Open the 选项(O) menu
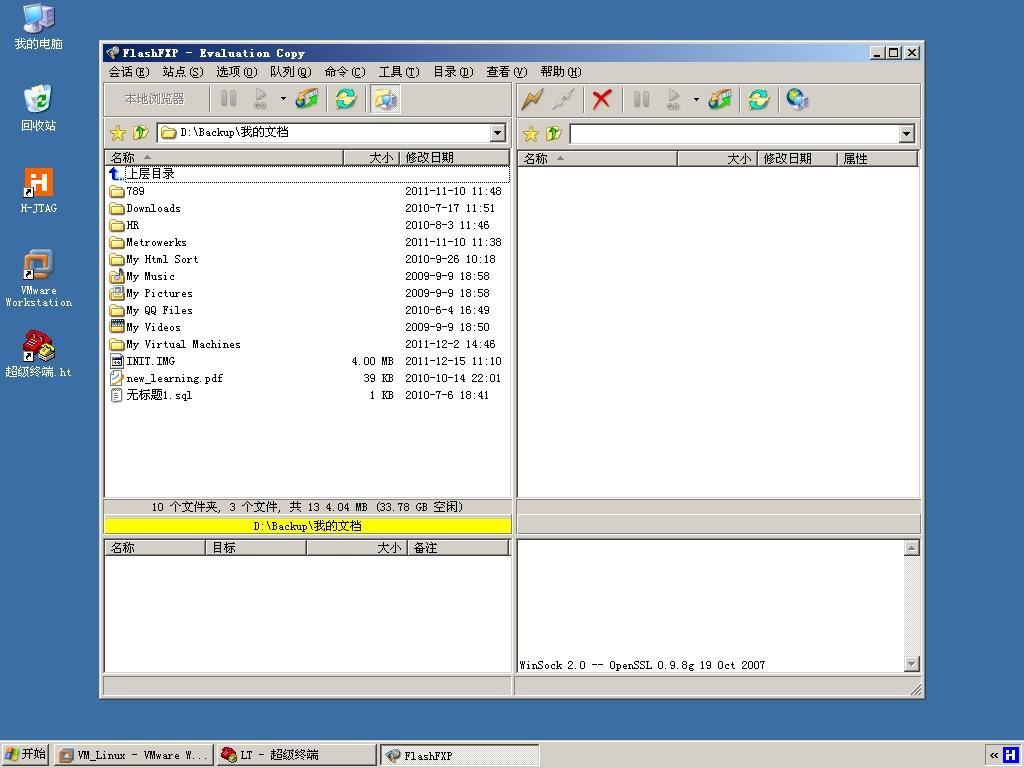 pos(236,72)
